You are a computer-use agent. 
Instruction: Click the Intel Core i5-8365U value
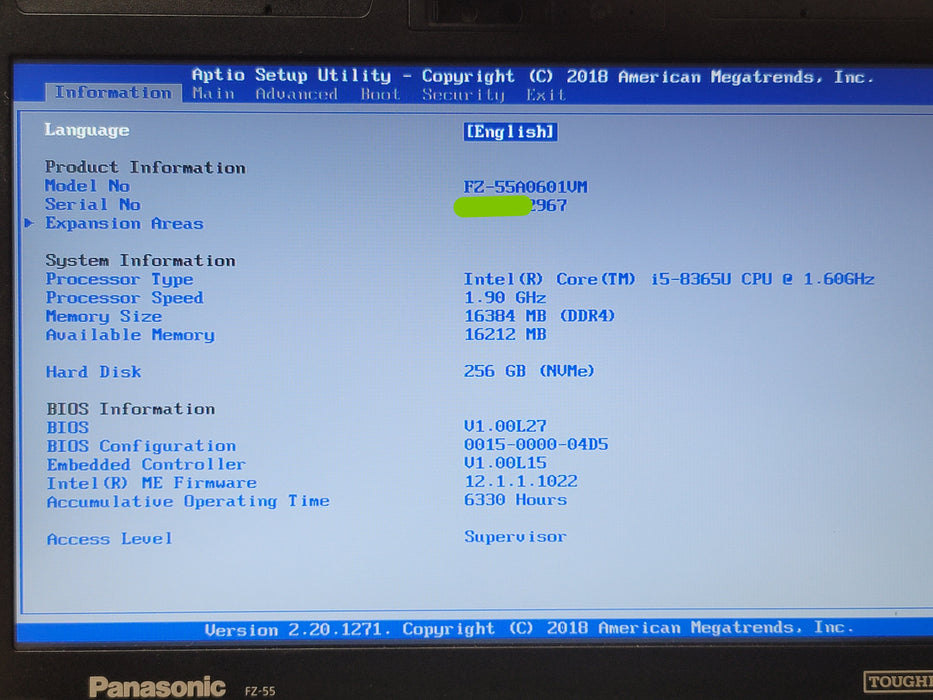pos(669,279)
